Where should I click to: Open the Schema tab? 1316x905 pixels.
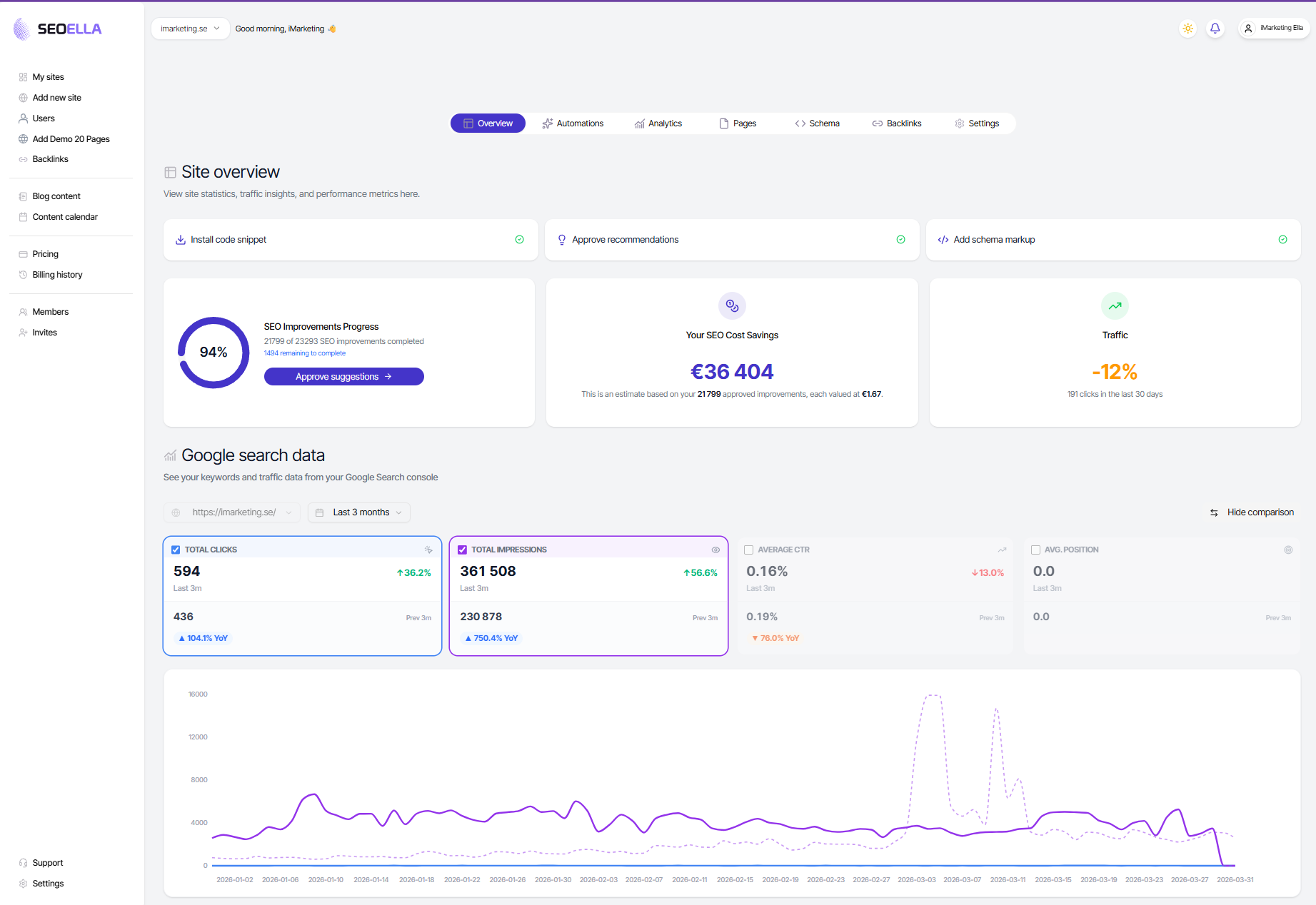[817, 123]
